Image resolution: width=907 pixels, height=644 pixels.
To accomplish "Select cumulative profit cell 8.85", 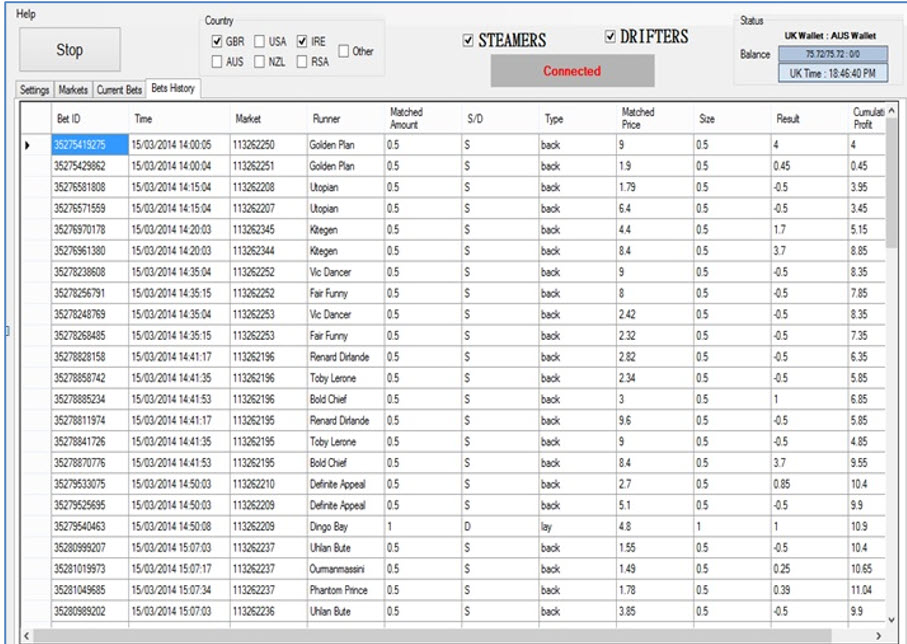I will 867,251.
